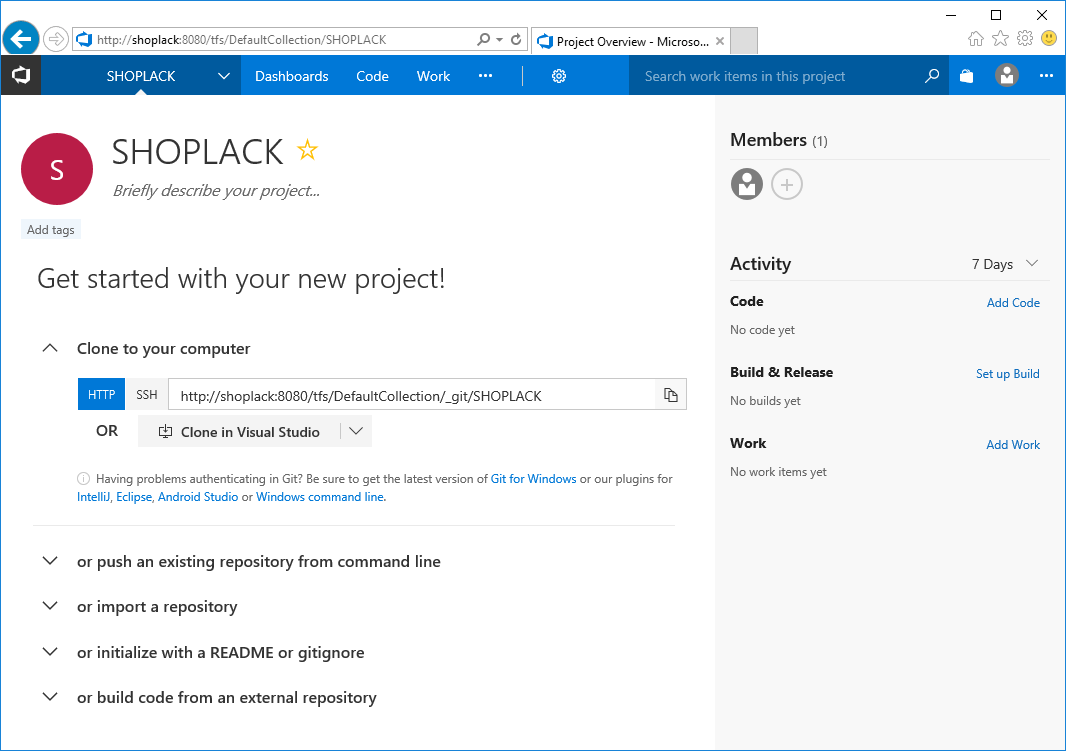This screenshot has height=751, width=1066.
Task: Click the Add tags button
Action: pyautogui.click(x=51, y=230)
